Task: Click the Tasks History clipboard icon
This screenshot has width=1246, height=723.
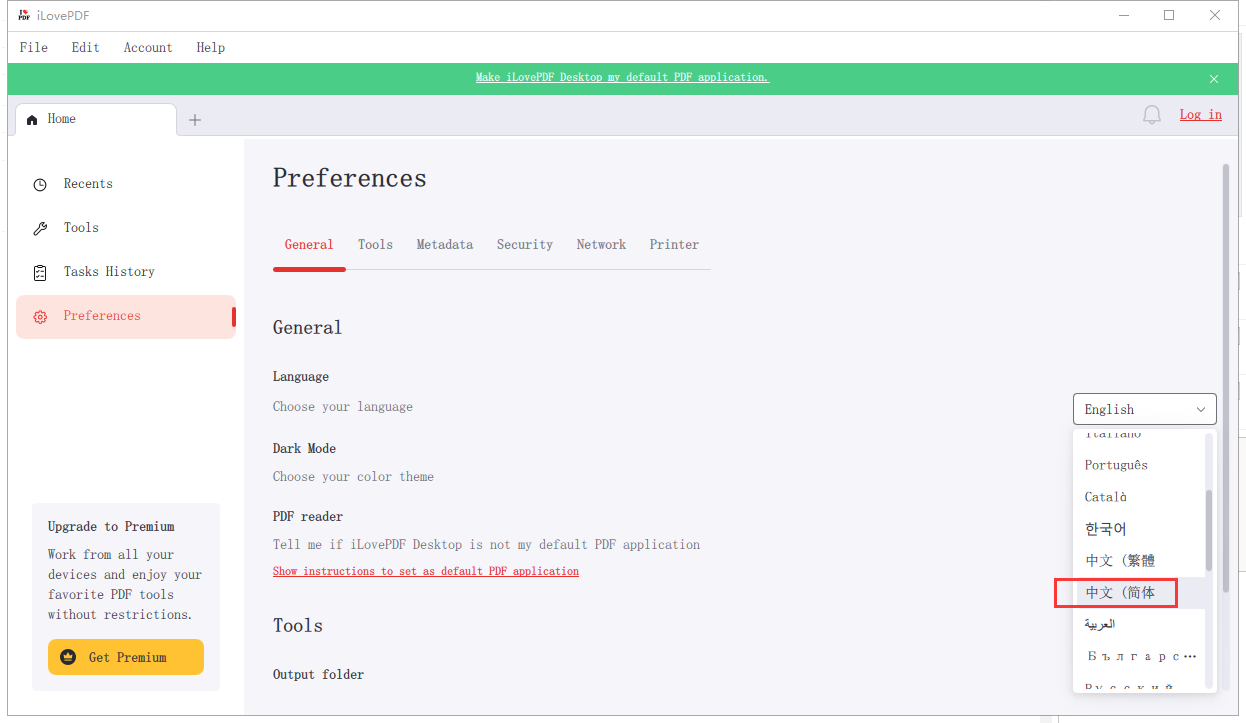Action: [40, 272]
